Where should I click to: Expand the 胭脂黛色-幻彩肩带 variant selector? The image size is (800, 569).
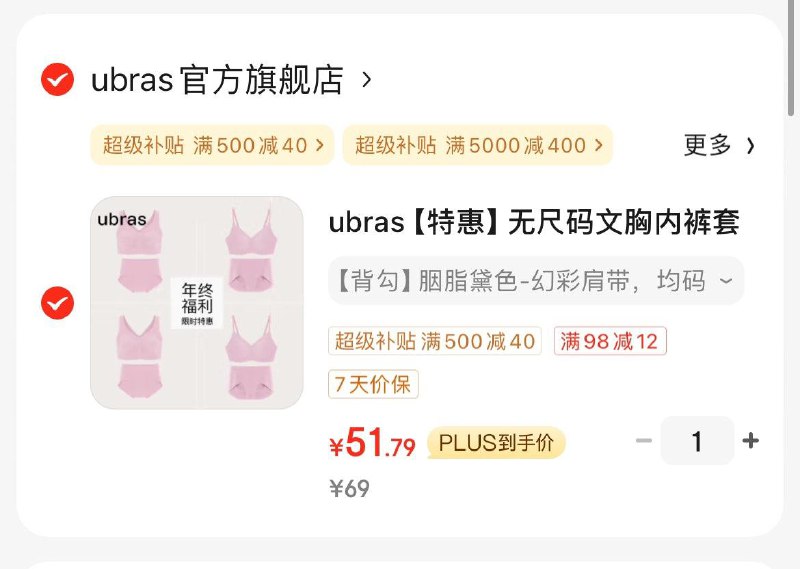tap(536, 281)
